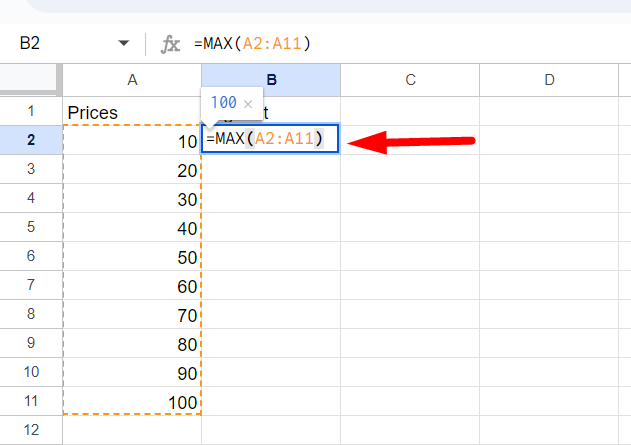Image resolution: width=631 pixels, height=445 pixels.
Task: Close the 100 formula result tooltip
Action: pyautogui.click(x=248, y=103)
